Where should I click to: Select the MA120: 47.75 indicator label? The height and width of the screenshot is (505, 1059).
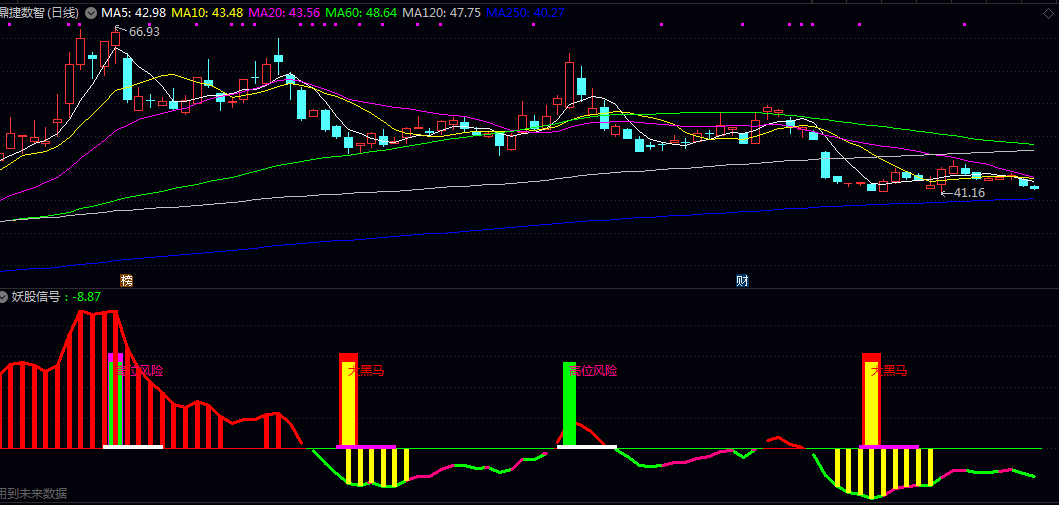(x=441, y=13)
